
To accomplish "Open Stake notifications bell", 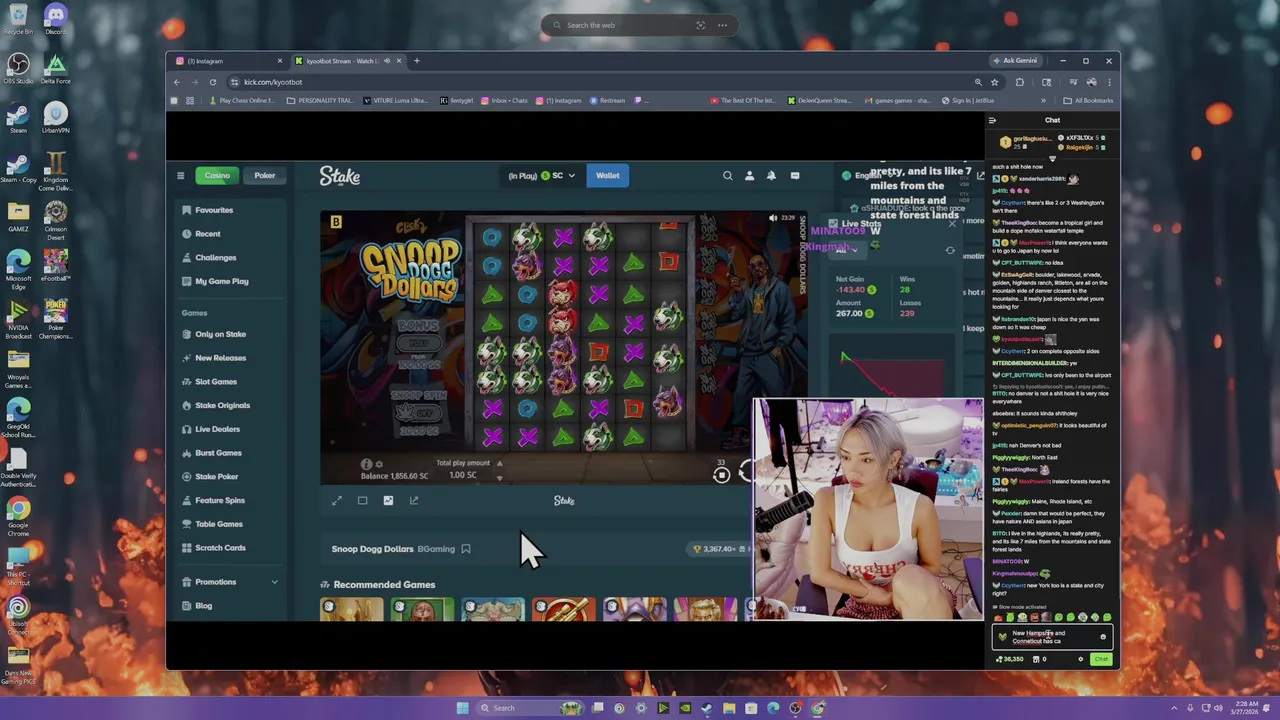I will (x=771, y=176).
